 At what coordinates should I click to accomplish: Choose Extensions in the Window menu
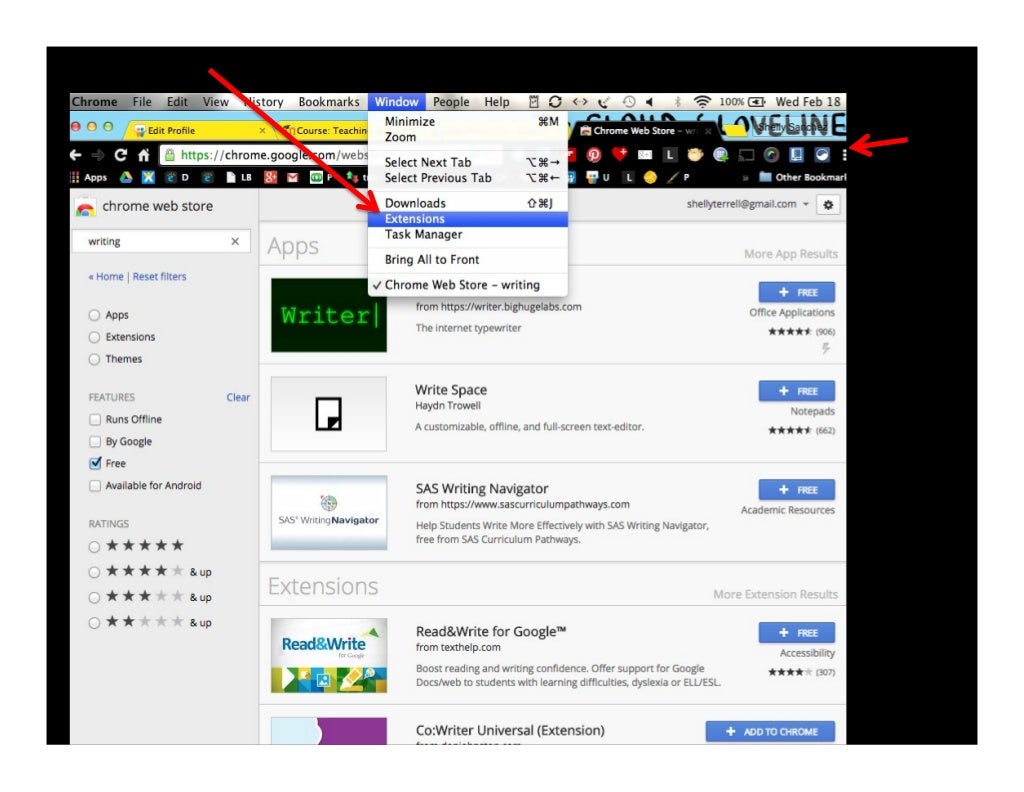click(x=468, y=219)
